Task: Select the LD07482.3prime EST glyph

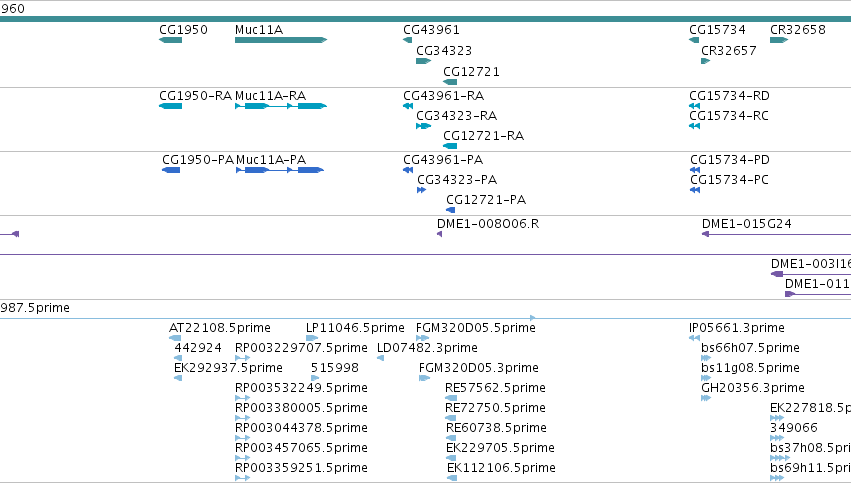Action: (x=380, y=358)
